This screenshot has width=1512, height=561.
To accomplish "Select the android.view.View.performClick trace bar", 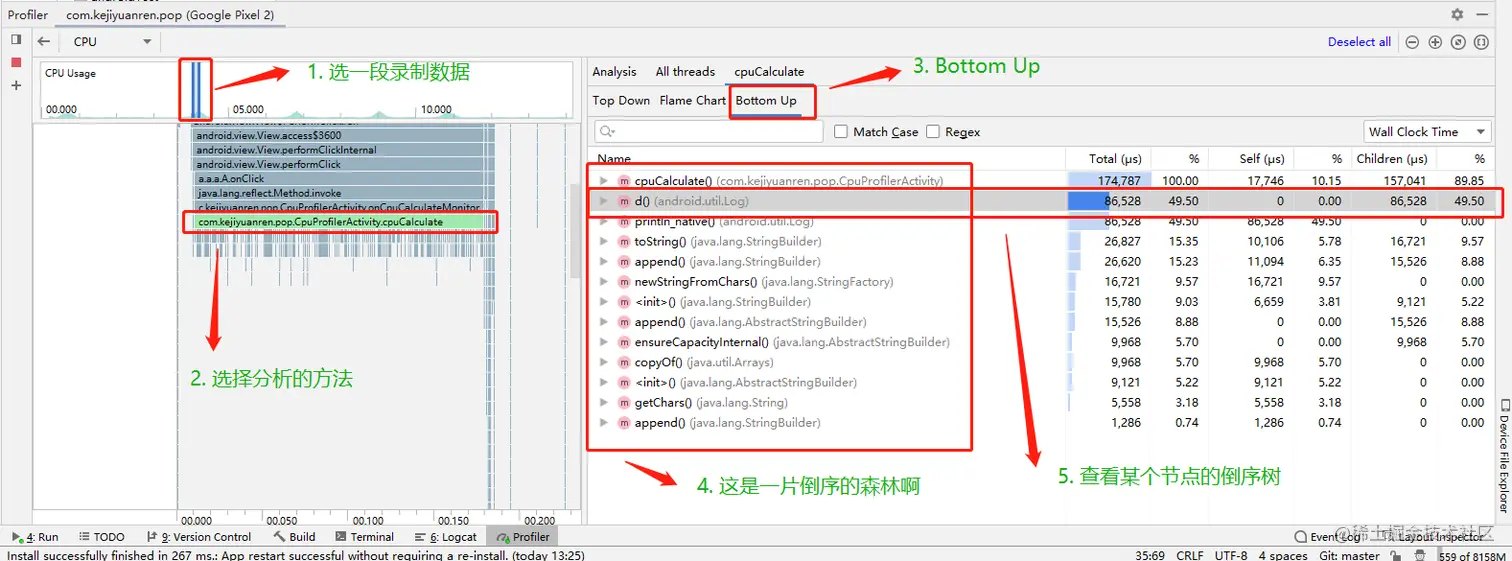I will point(338,164).
